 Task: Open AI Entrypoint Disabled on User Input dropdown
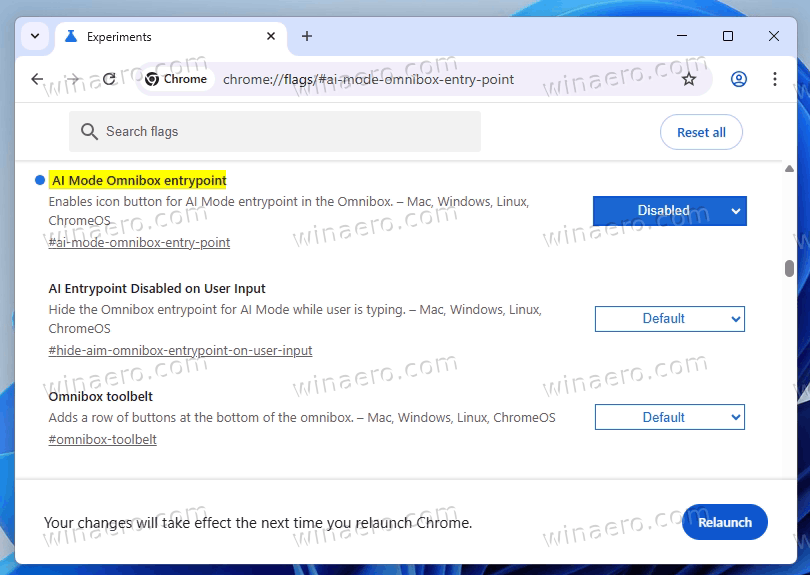tap(669, 319)
